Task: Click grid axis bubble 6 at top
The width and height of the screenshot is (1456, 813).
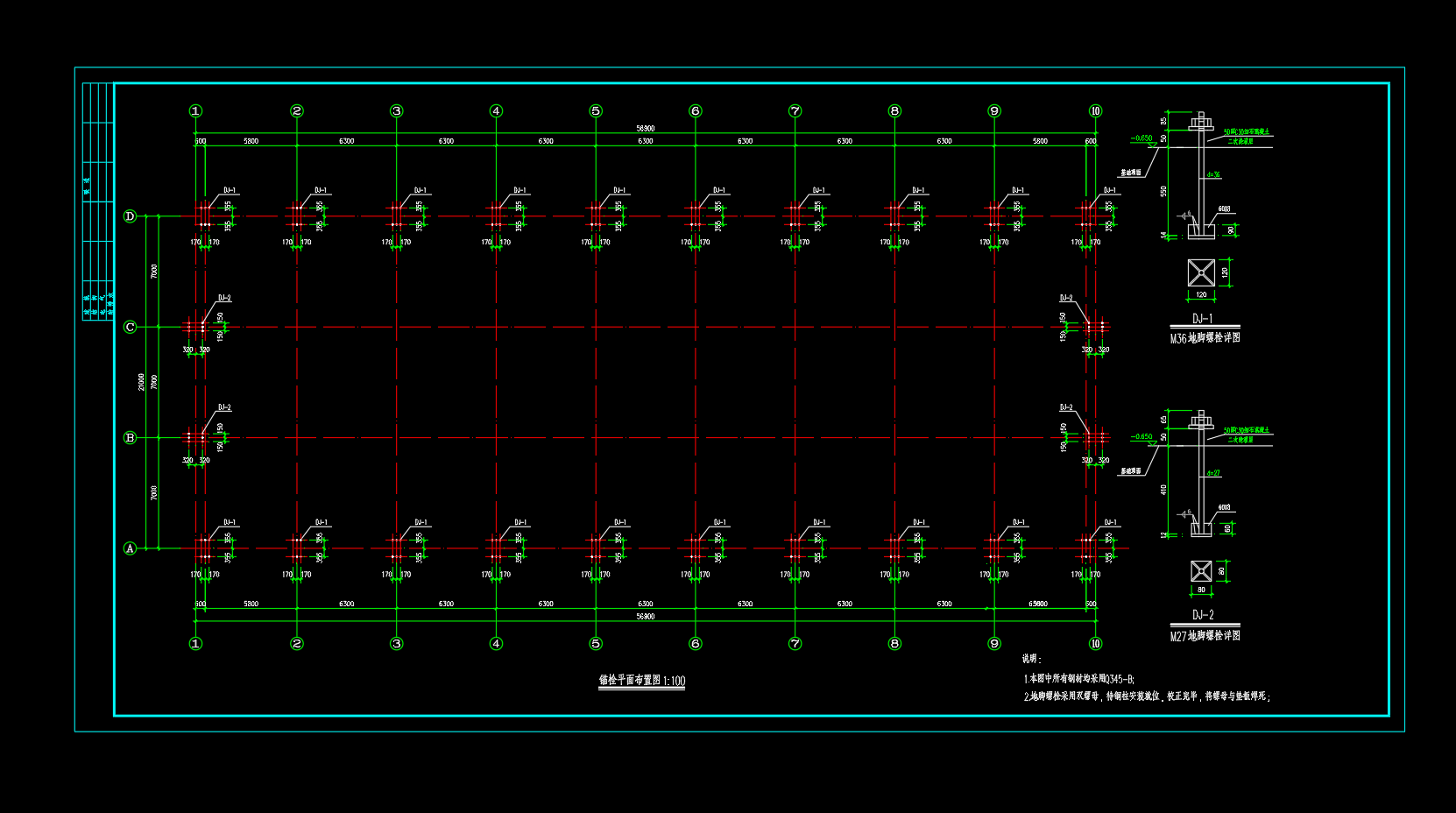Action: (696, 111)
